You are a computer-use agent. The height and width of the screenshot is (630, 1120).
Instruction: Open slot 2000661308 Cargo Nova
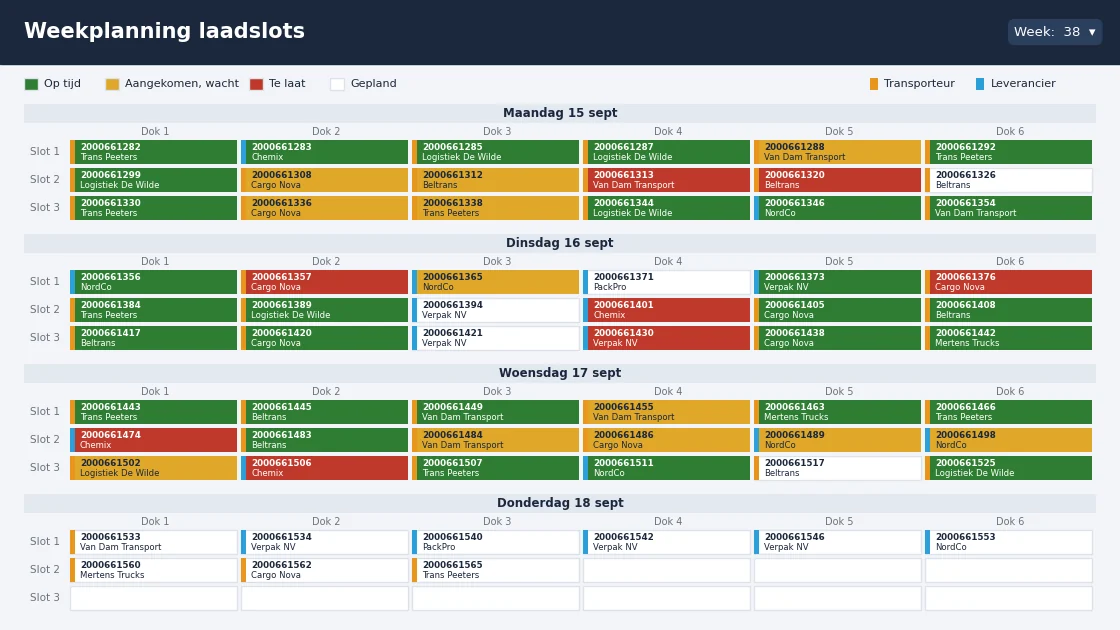pyautogui.click(x=324, y=180)
